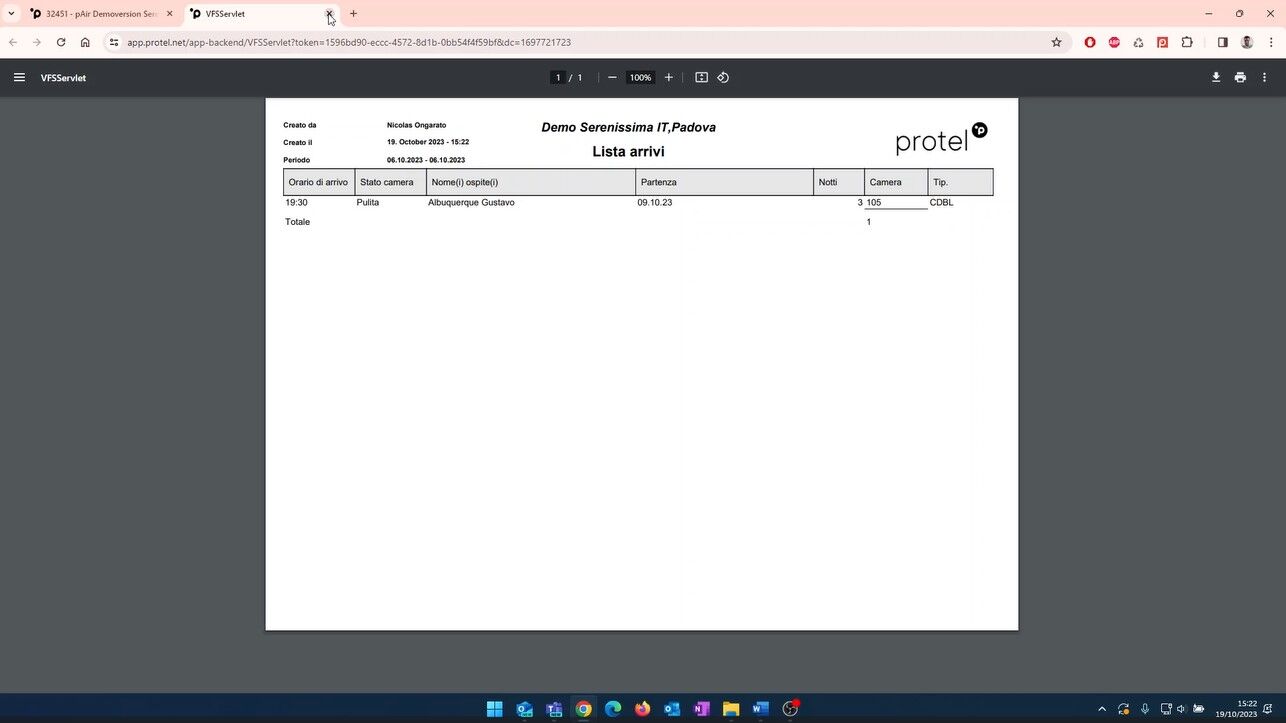Toggle the PDF sidebar hamburger menu
The width and height of the screenshot is (1286, 723).
coord(19,77)
